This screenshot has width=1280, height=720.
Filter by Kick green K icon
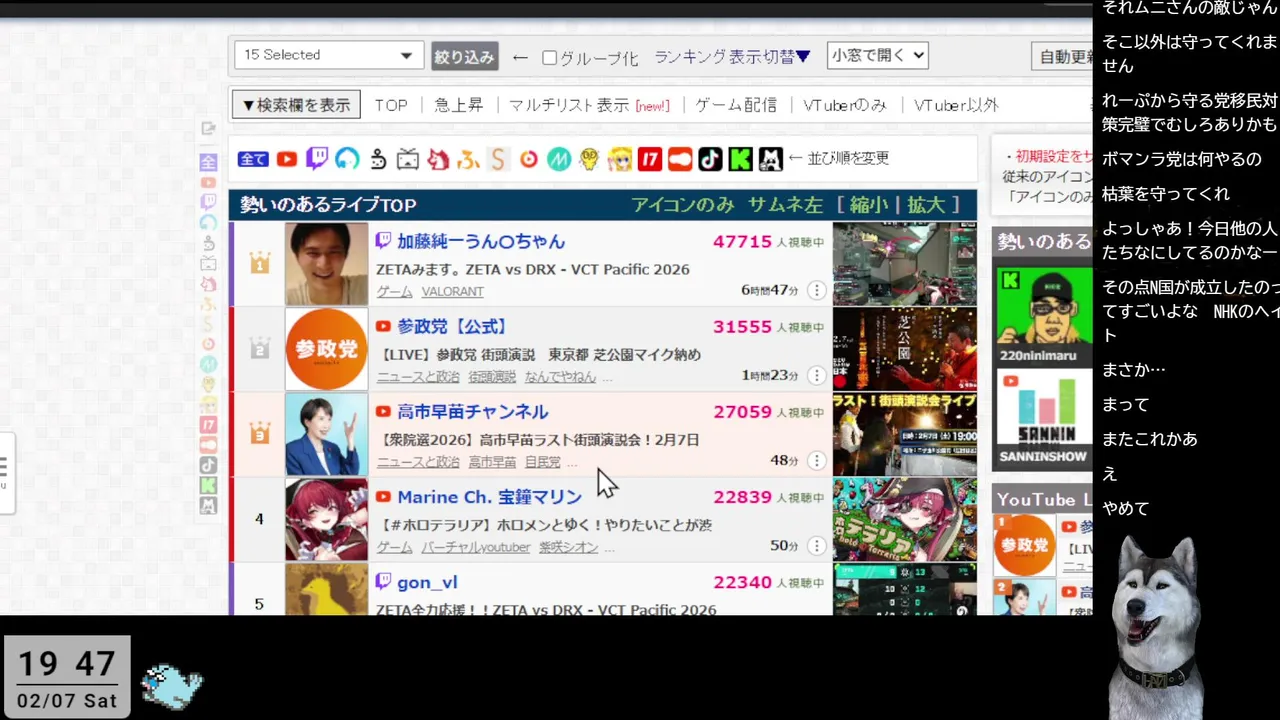point(740,158)
